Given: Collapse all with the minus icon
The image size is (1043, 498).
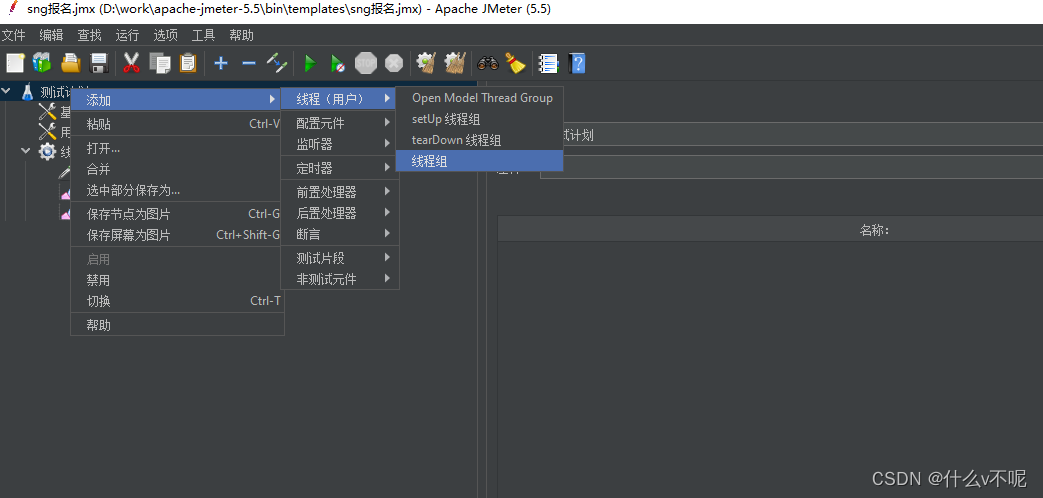Looking at the screenshot, I should [x=249, y=63].
